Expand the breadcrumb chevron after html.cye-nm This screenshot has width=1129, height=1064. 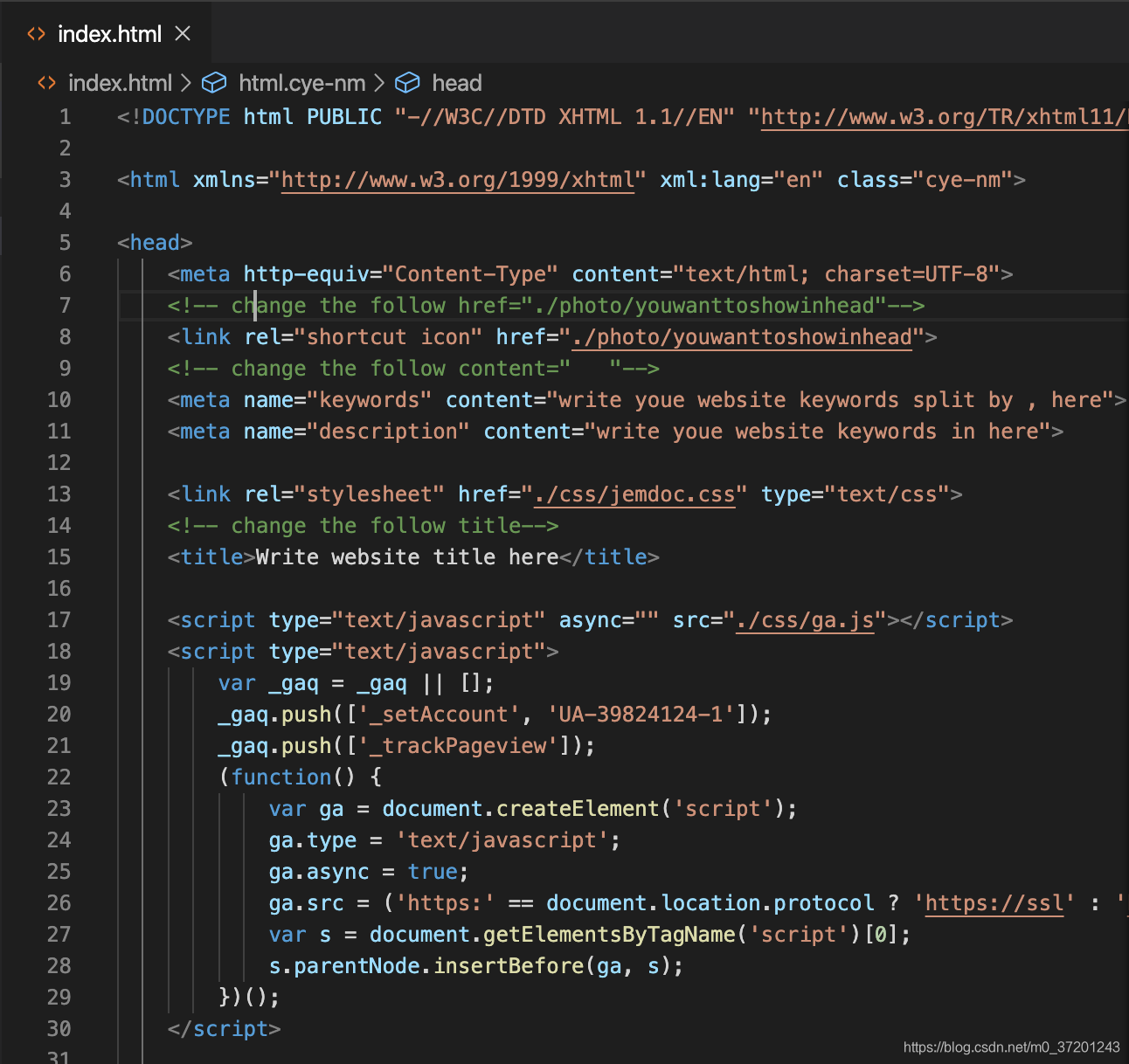[x=378, y=83]
